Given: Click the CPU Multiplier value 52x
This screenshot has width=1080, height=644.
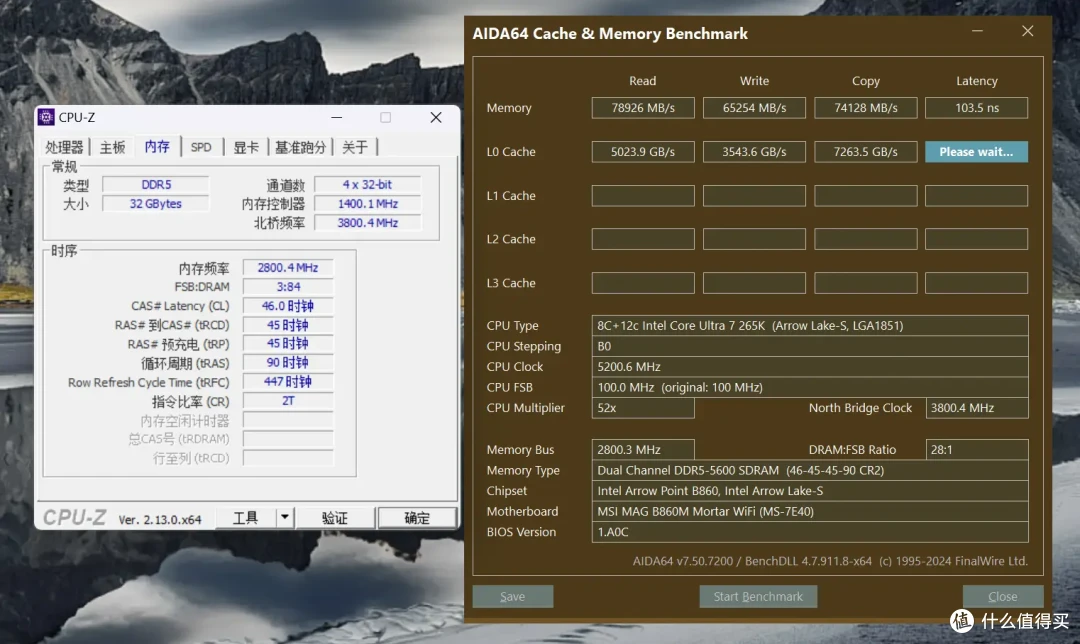Looking at the screenshot, I should [x=643, y=408].
